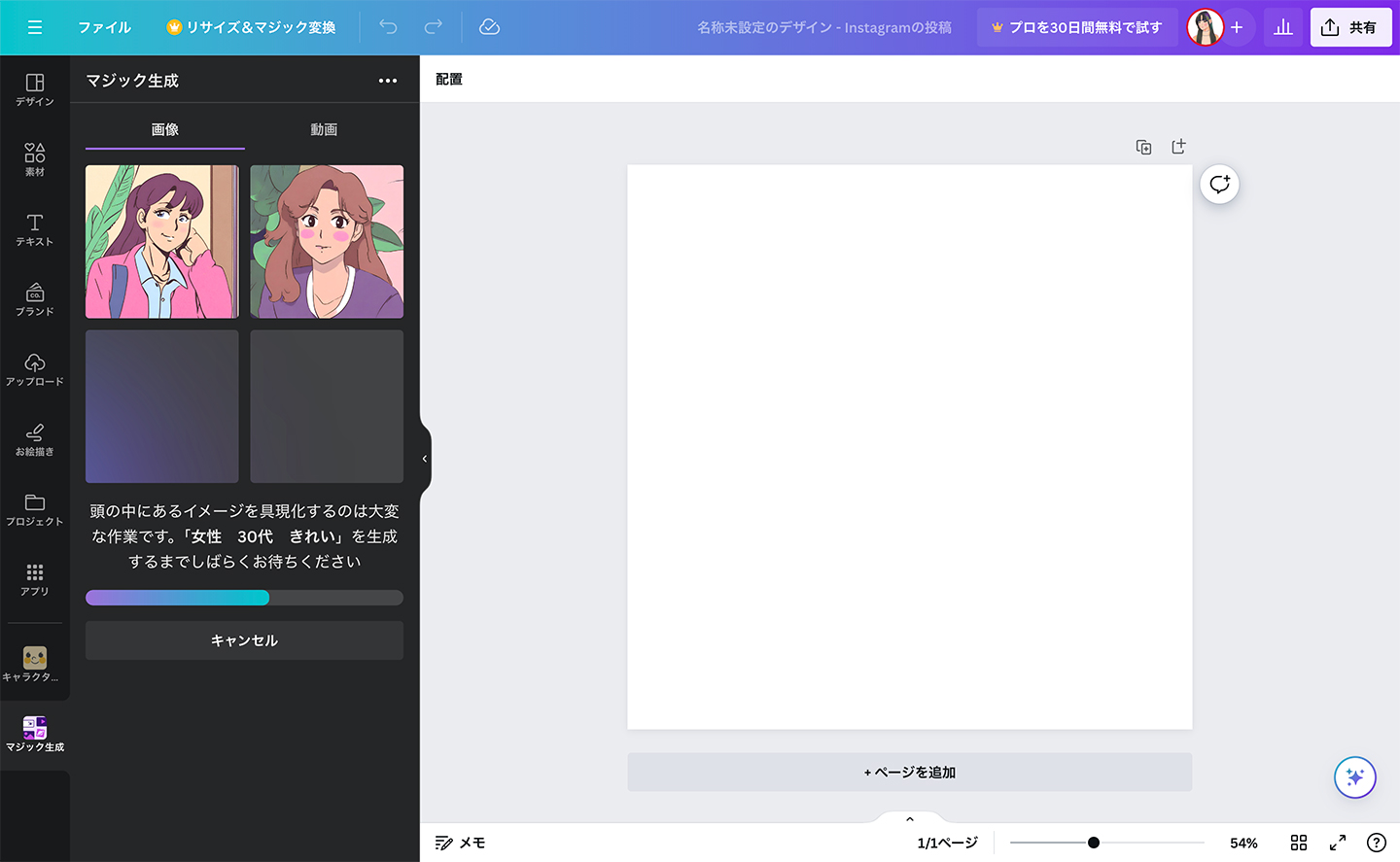Collapse the side panel with arrow handle

[x=425, y=459]
